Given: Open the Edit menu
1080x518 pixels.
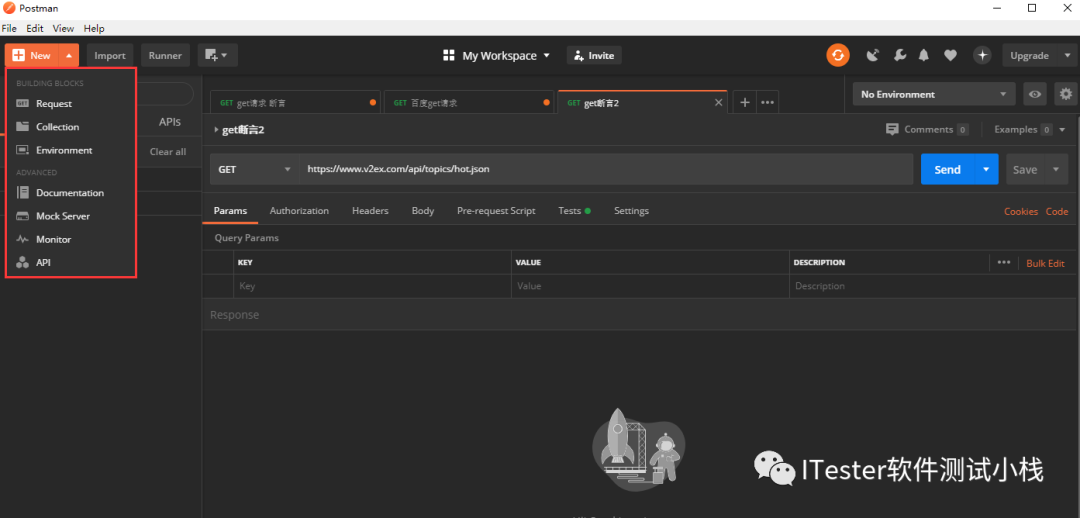Looking at the screenshot, I should click(x=34, y=28).
